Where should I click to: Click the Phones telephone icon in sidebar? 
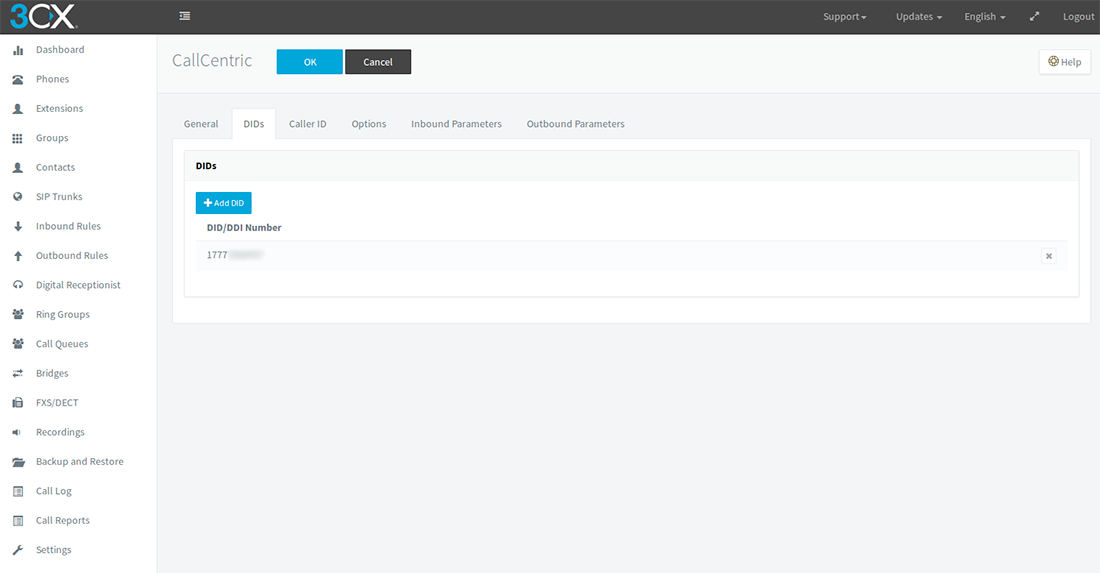(x=17, y=79)
